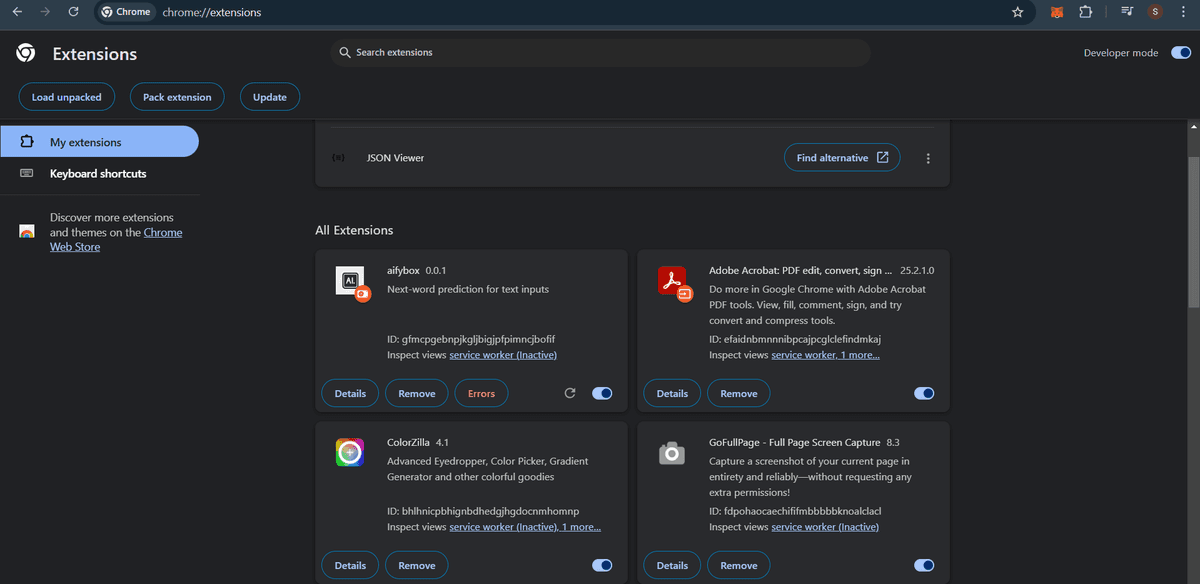Remove the aifybox extension

pos(417,394)
